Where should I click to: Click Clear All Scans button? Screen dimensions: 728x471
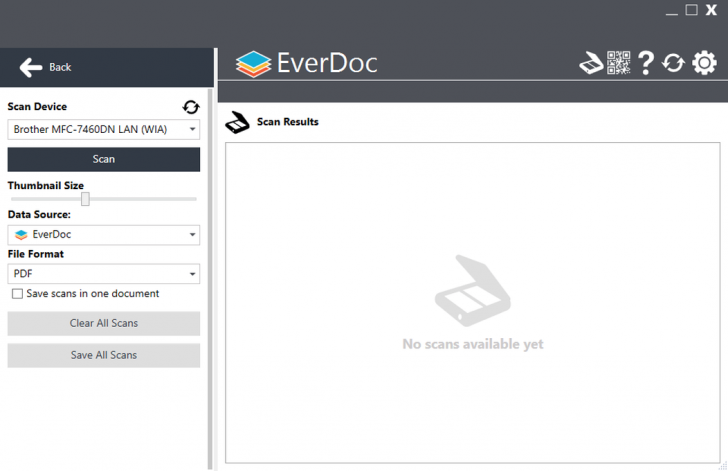[104, 323]
